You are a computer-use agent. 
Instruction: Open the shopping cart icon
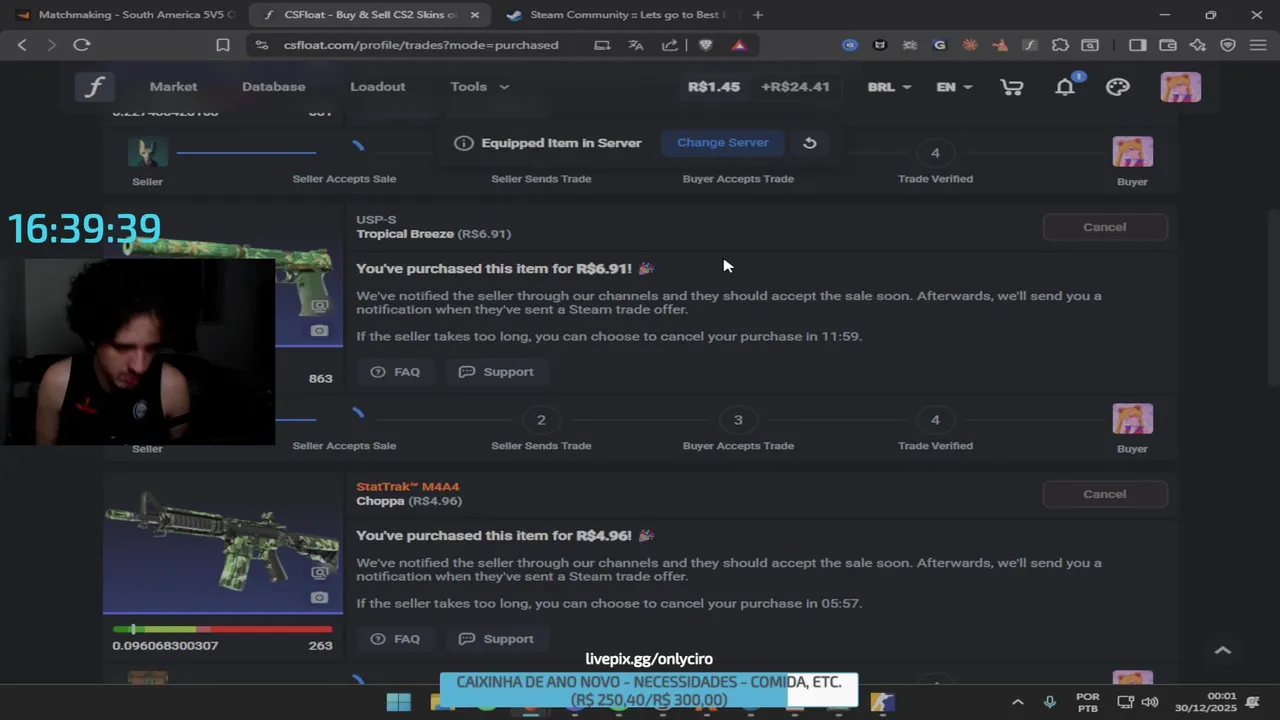click(x=1012, y=87)
